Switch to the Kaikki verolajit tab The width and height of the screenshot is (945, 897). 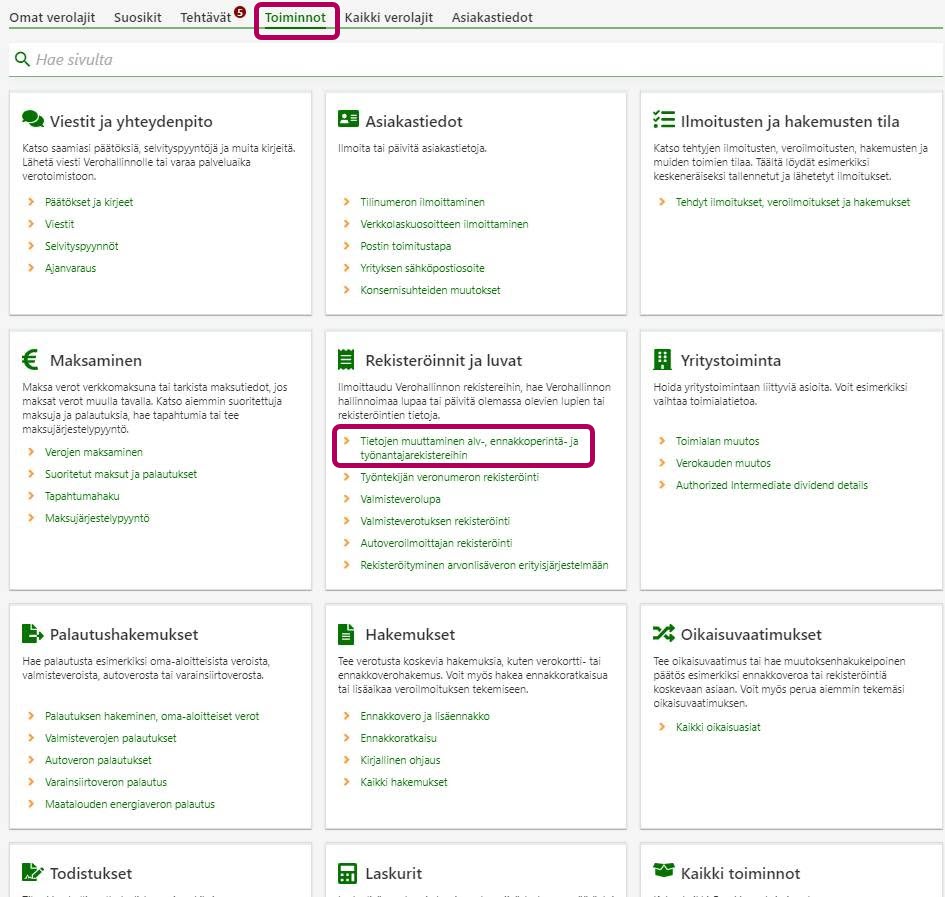388,17
